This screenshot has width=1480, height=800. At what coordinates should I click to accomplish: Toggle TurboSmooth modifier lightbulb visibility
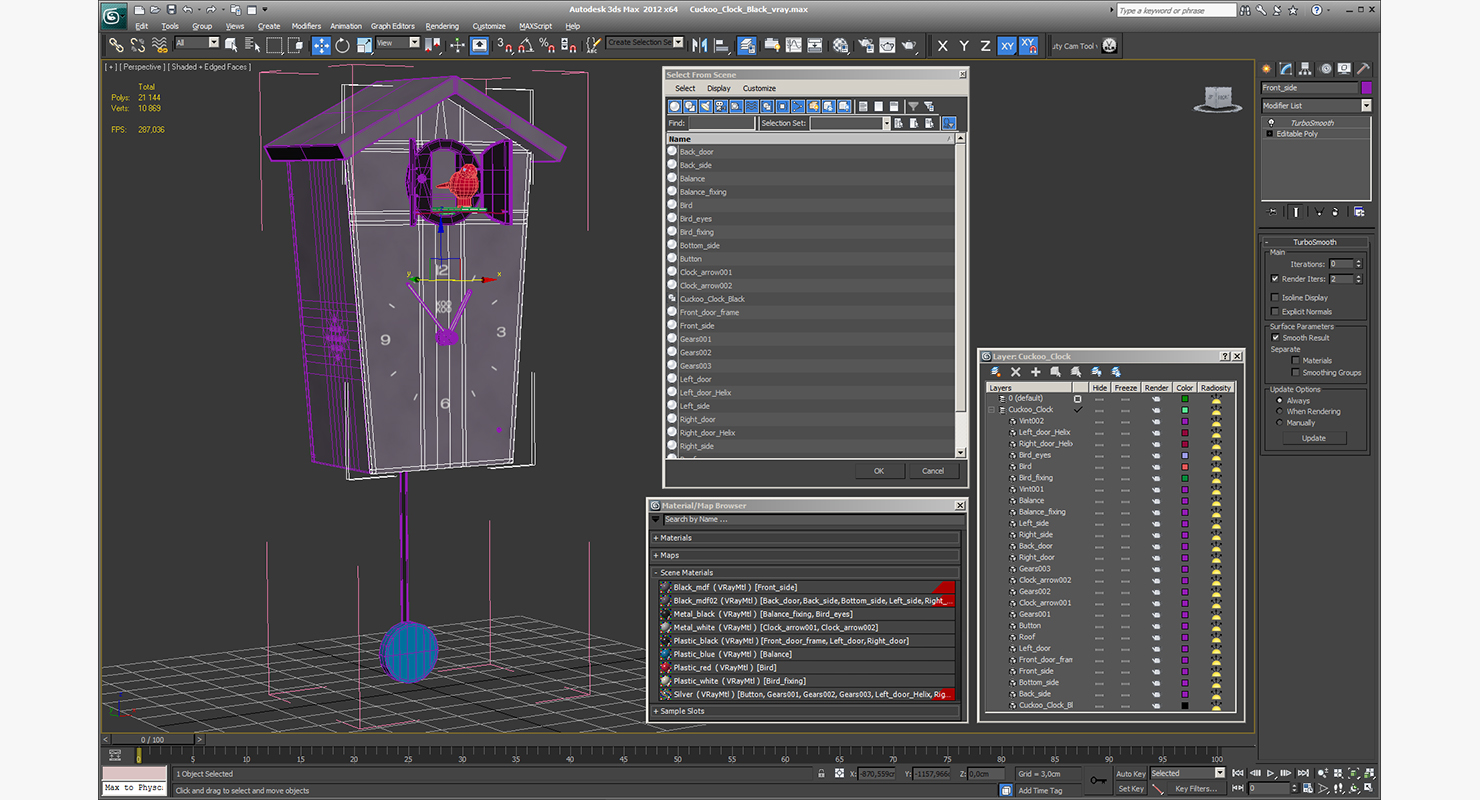point(1270,123)
